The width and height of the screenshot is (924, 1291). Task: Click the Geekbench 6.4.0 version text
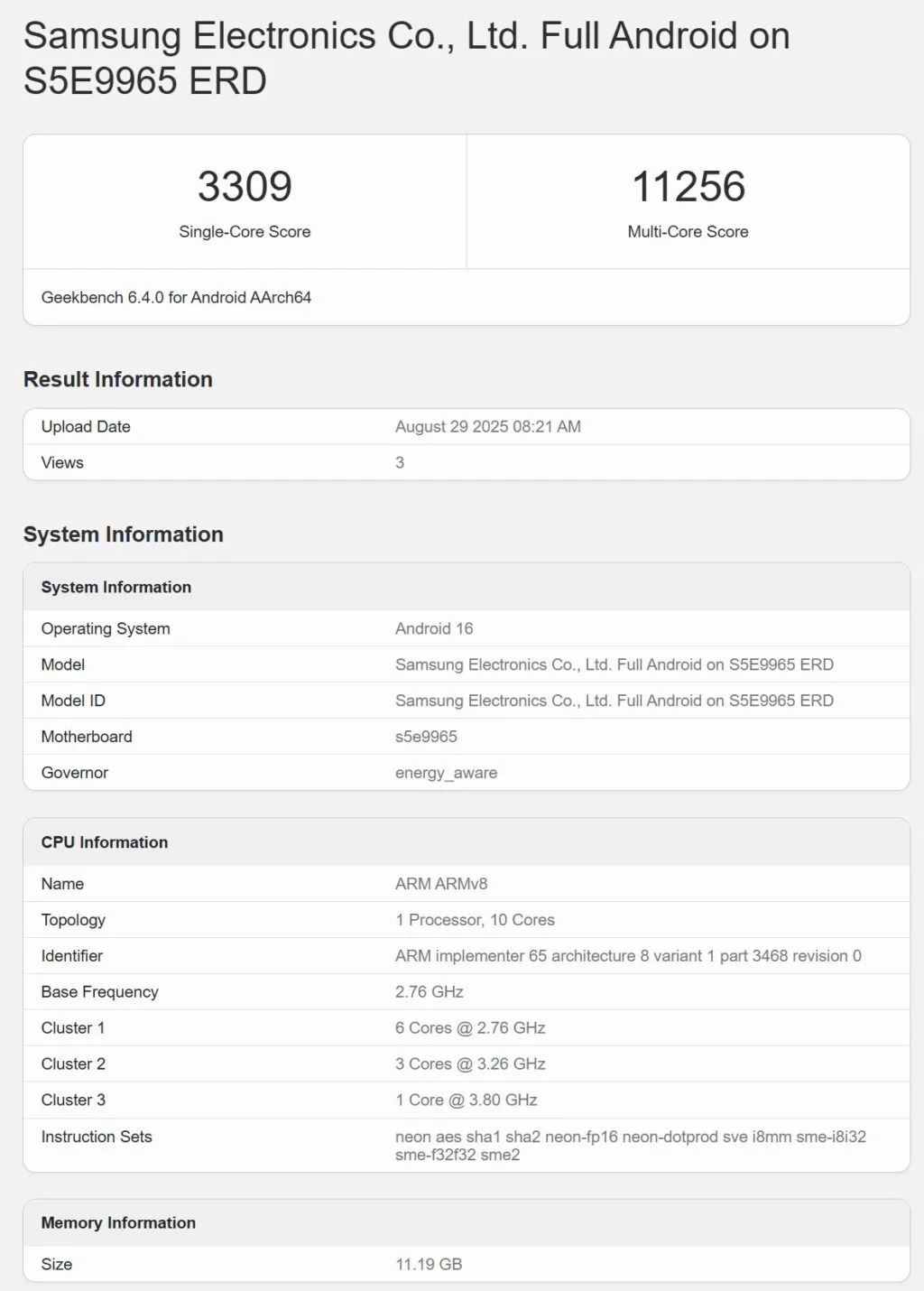(176, 296)
